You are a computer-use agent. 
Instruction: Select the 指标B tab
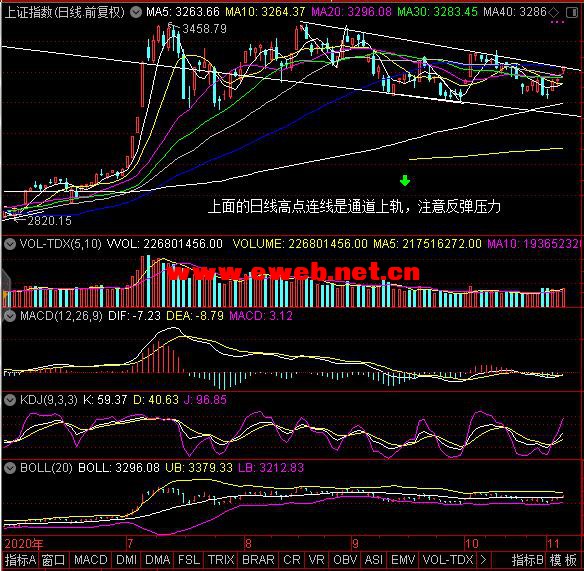528,560
